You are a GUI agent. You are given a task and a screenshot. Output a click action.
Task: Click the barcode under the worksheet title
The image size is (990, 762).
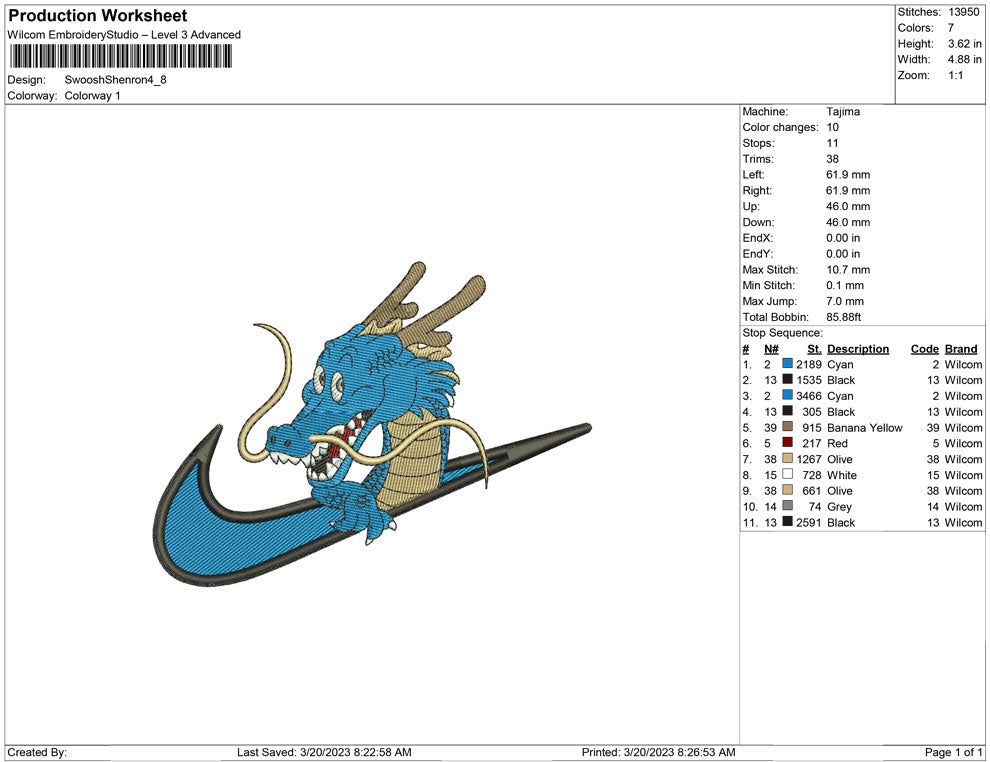coord(120,57)
